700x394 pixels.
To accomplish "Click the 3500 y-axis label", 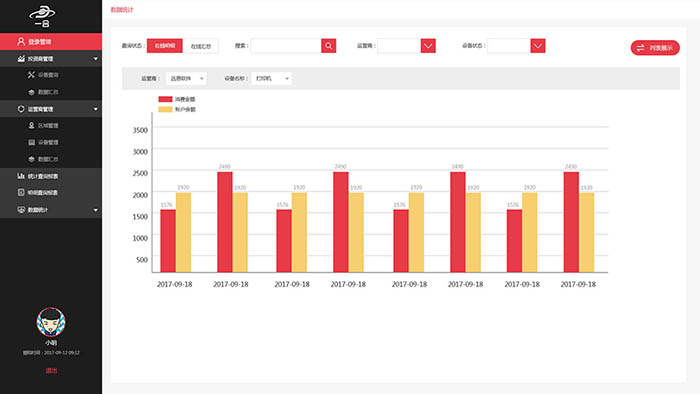I will tap(140, 130).
